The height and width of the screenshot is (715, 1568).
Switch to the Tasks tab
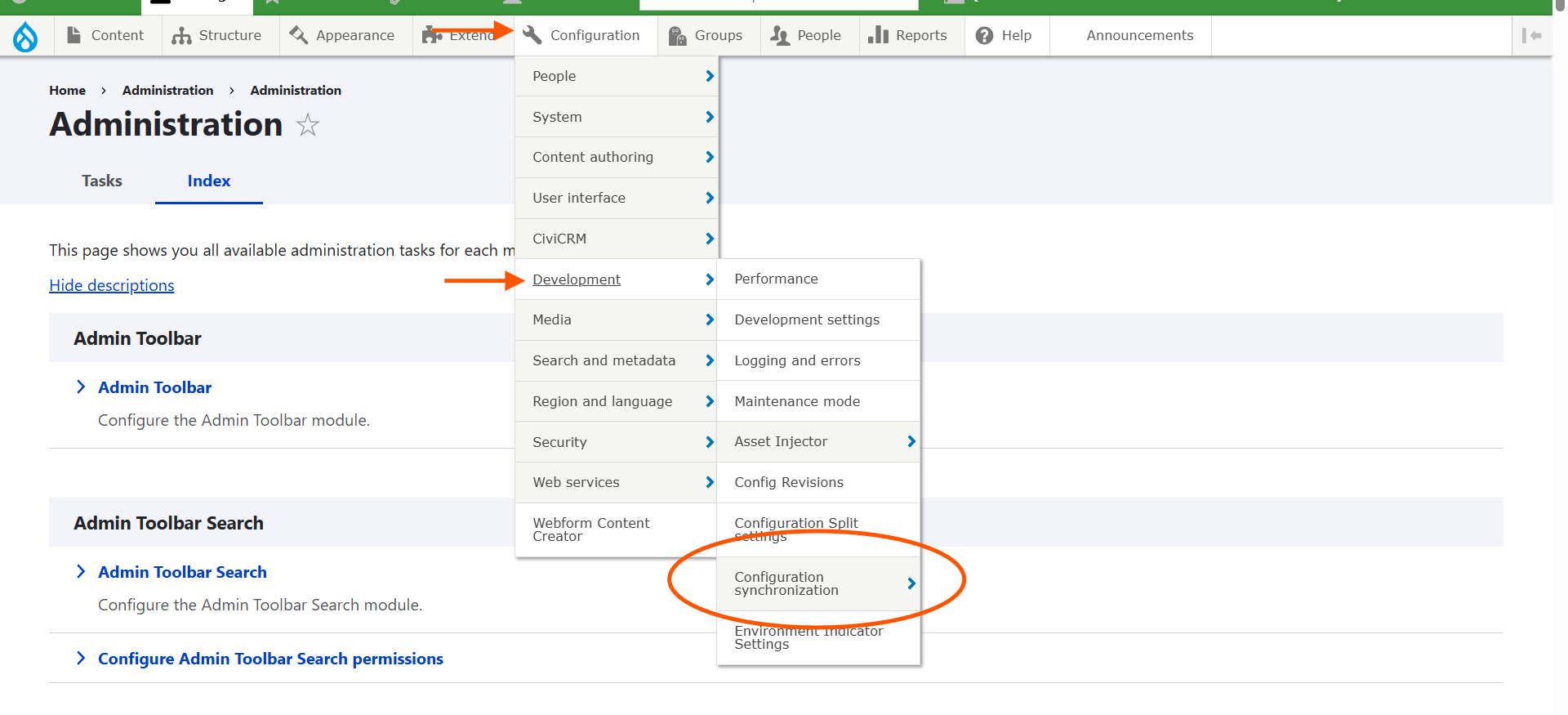click(102, 181)
